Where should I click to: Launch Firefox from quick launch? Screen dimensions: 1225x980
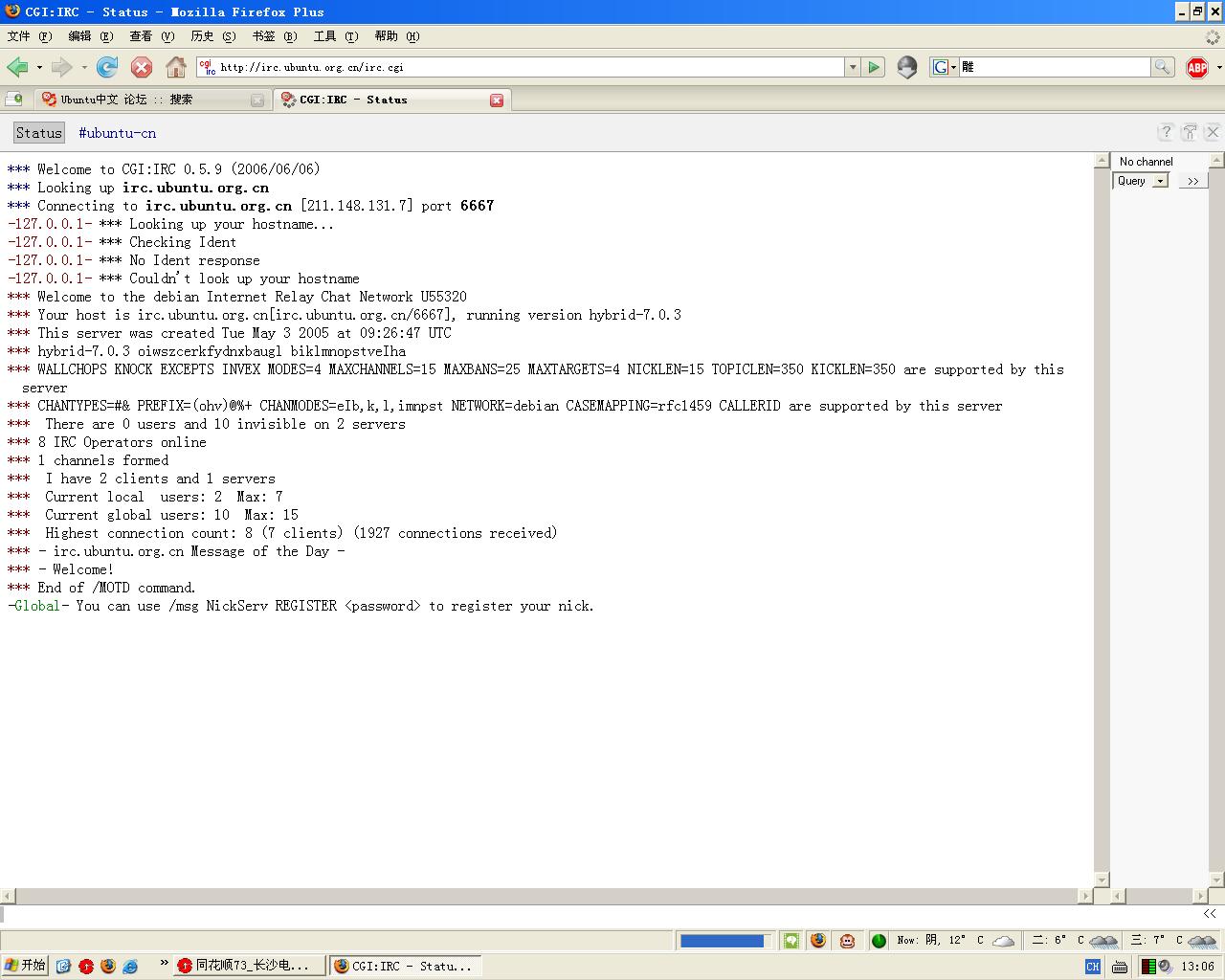pyautogui.click(x=108, y=967)
